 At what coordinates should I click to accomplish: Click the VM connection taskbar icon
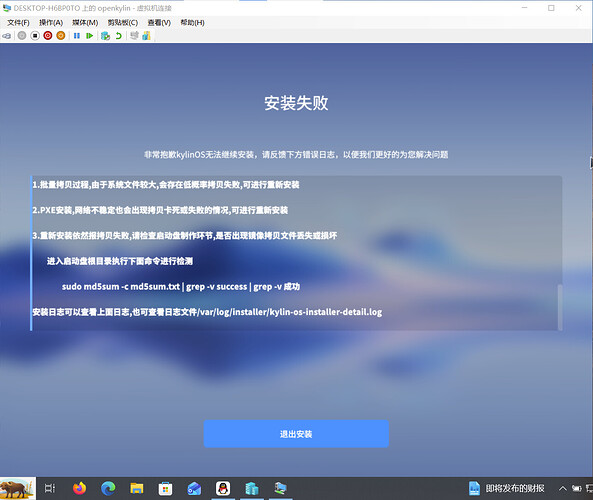[281, 488]
